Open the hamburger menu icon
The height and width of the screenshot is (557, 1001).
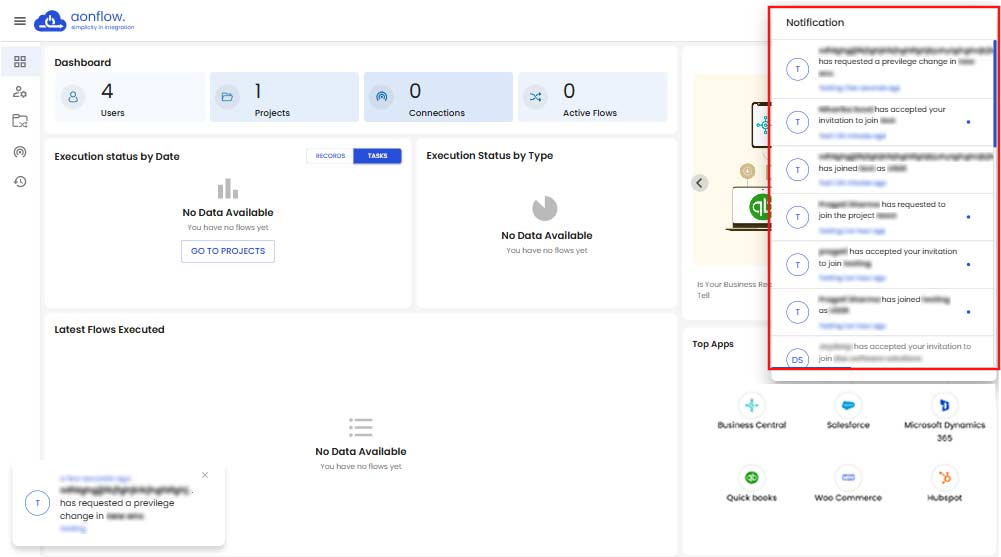20,21
